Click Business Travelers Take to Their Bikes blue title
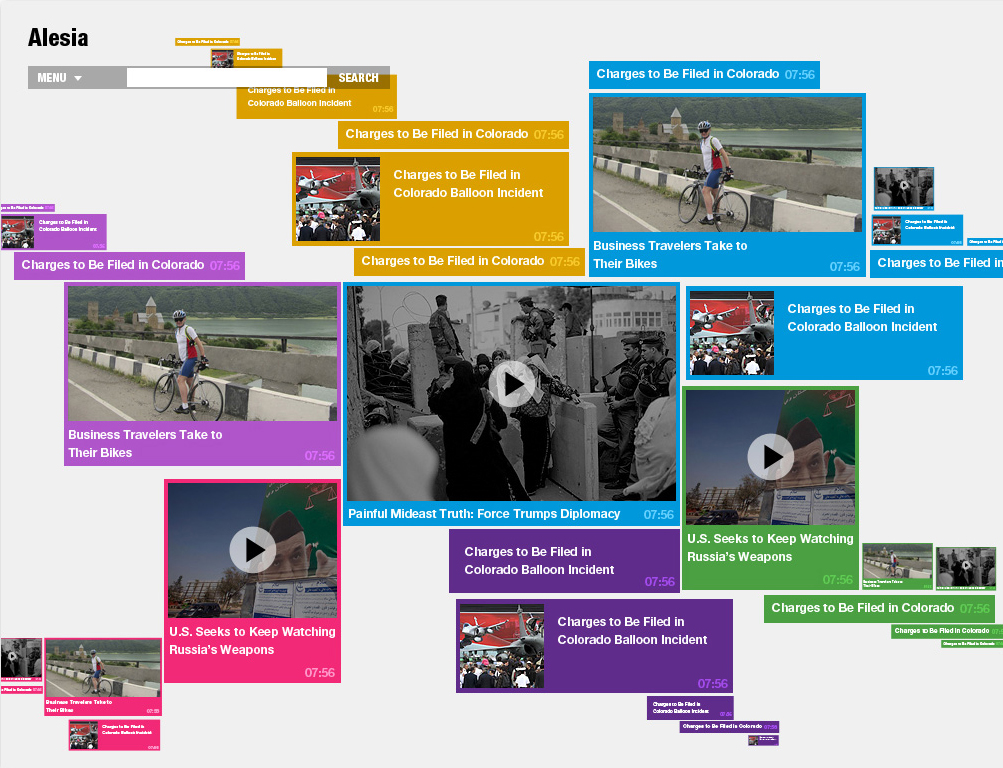 pos(670,255)
